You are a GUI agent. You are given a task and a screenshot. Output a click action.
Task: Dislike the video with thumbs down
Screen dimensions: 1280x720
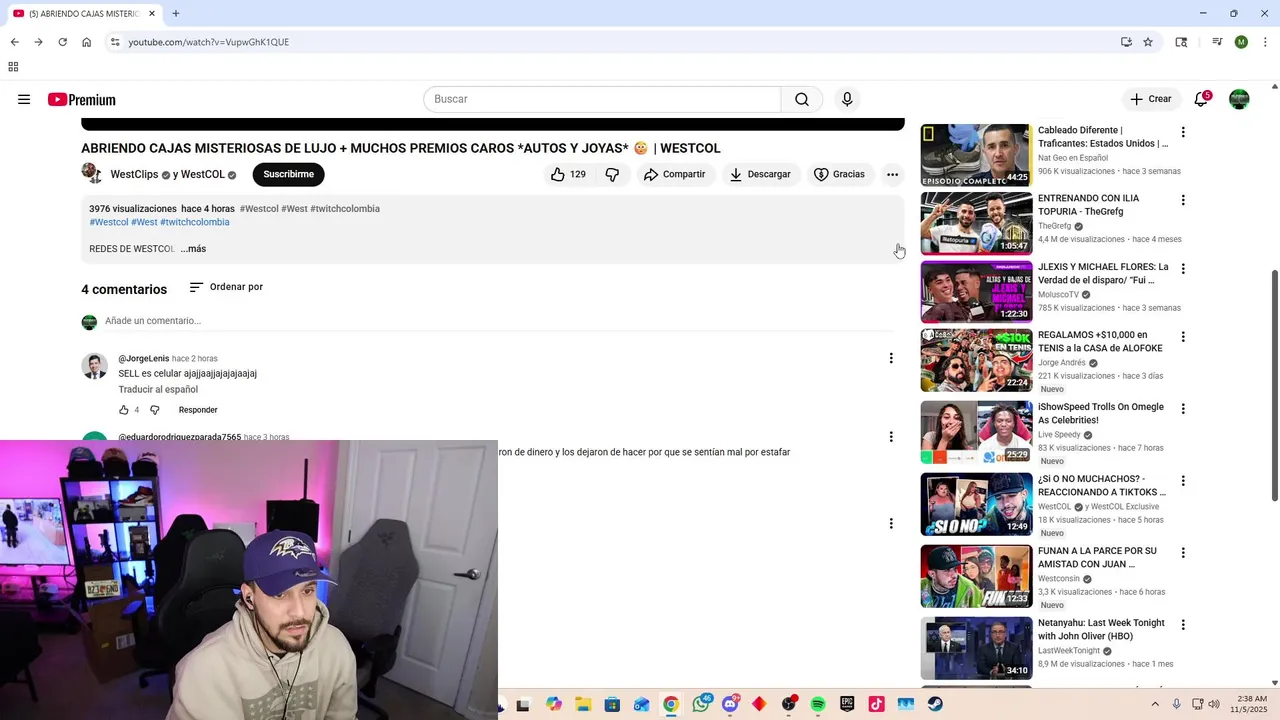[612, 174]
